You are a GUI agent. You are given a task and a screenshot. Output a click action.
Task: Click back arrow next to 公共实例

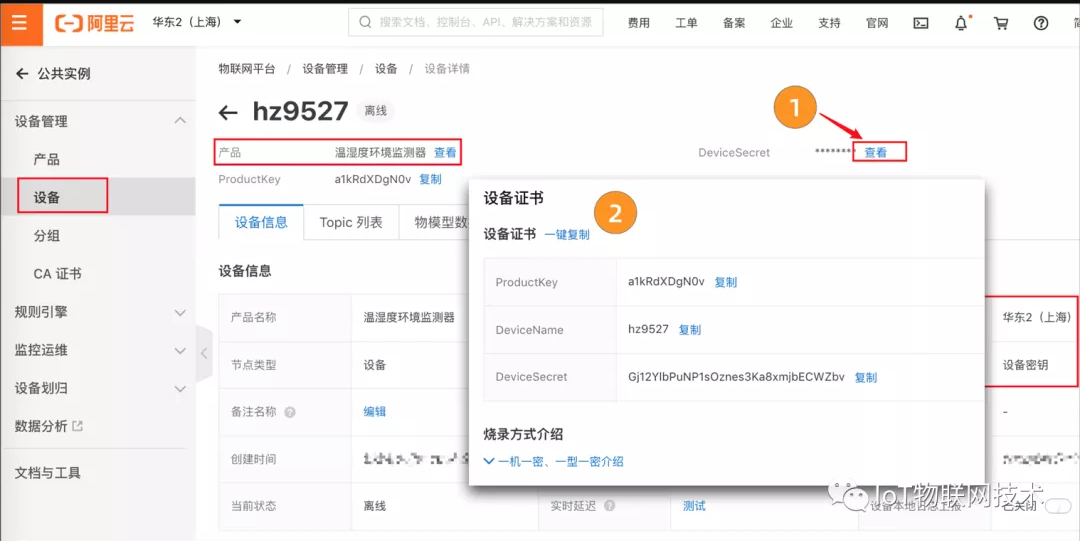(x=22, y=73)
